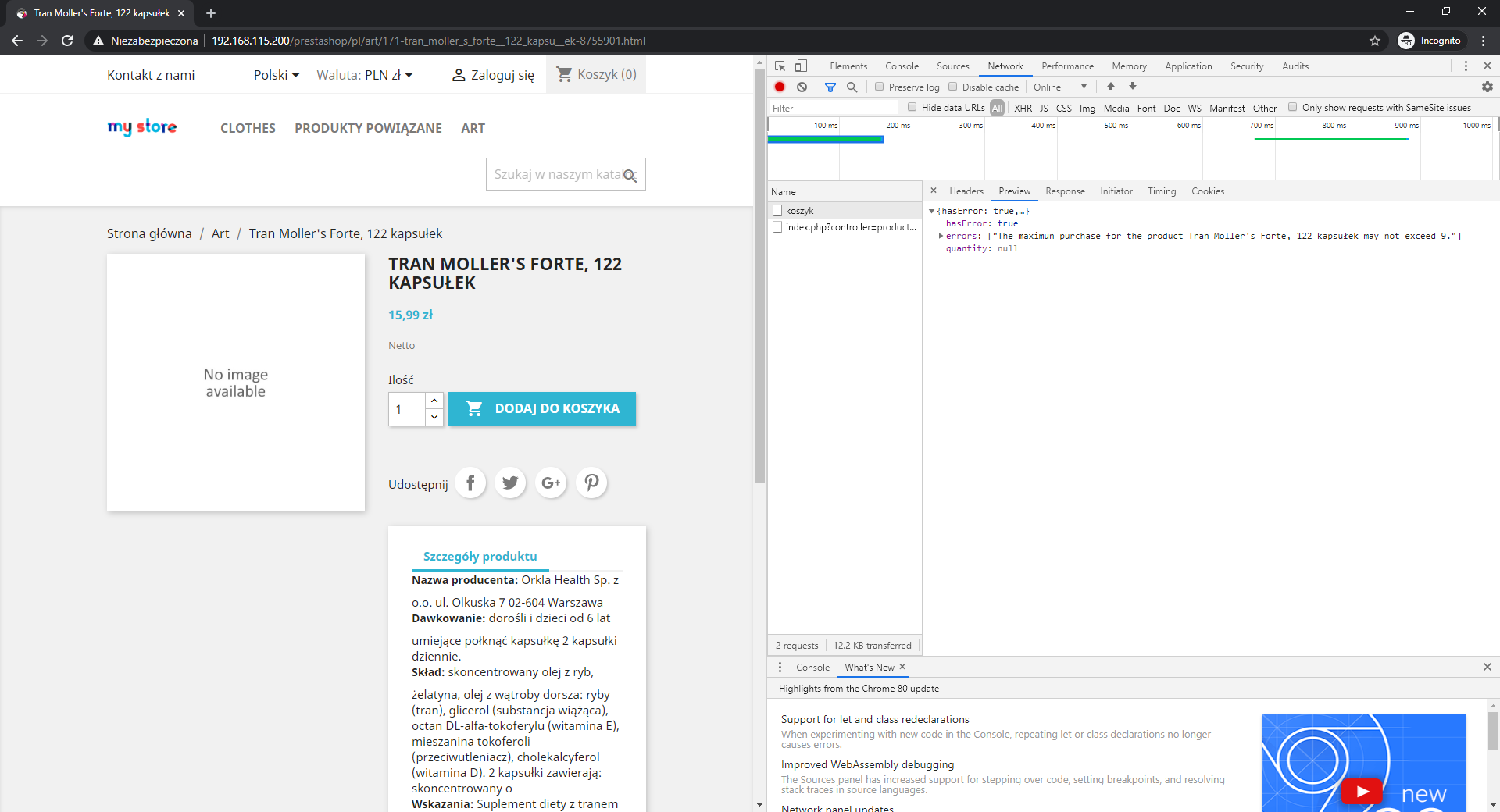Viewport: 1500px width, 812px height.
Task: Click the DevTools inspect element icon
Action: 780,66
